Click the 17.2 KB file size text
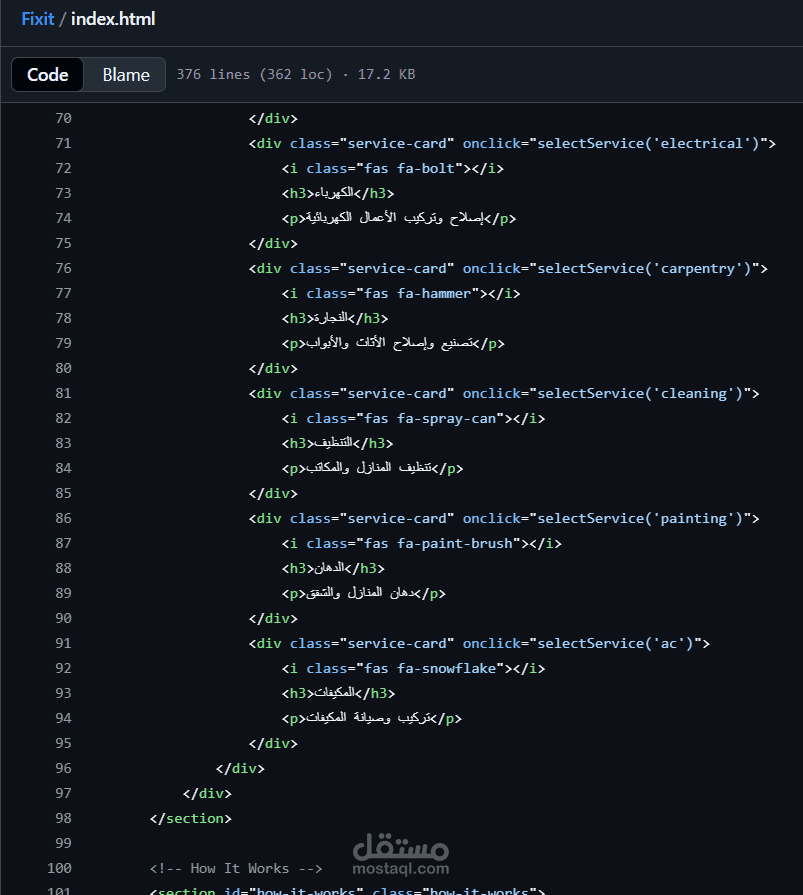 tap(386, 74)
